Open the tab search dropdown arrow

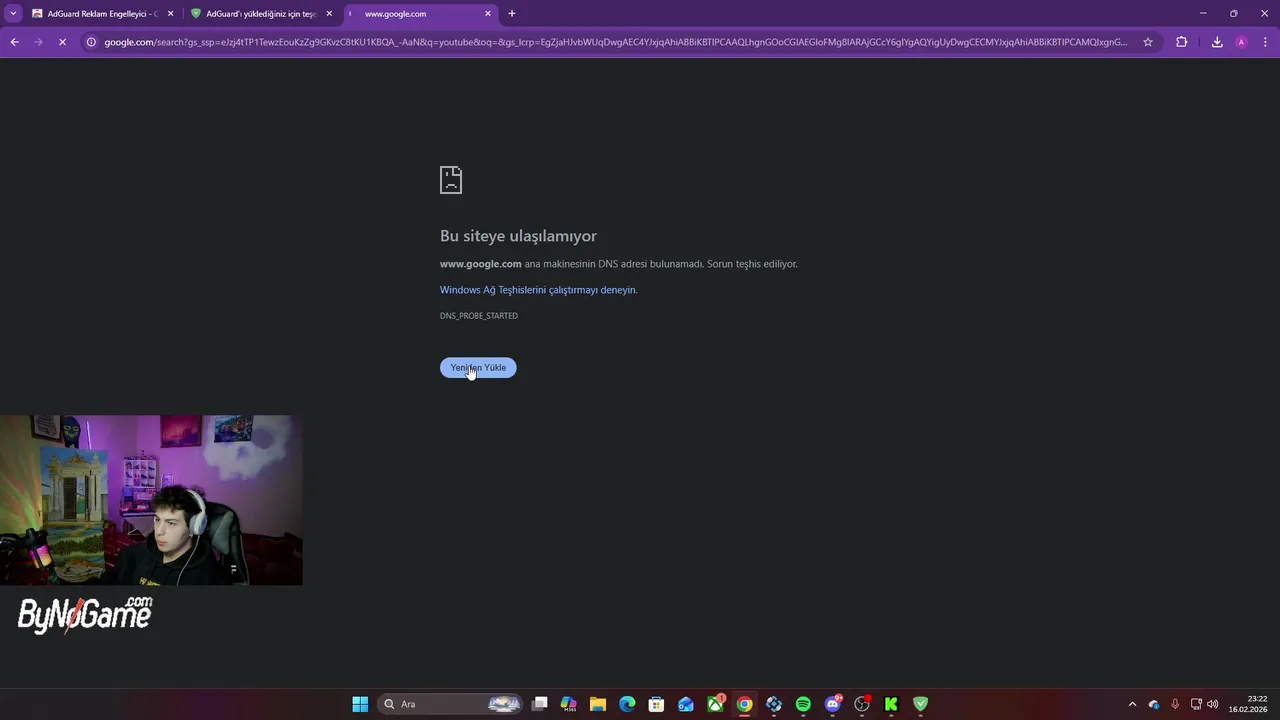(x=13, y=14)
